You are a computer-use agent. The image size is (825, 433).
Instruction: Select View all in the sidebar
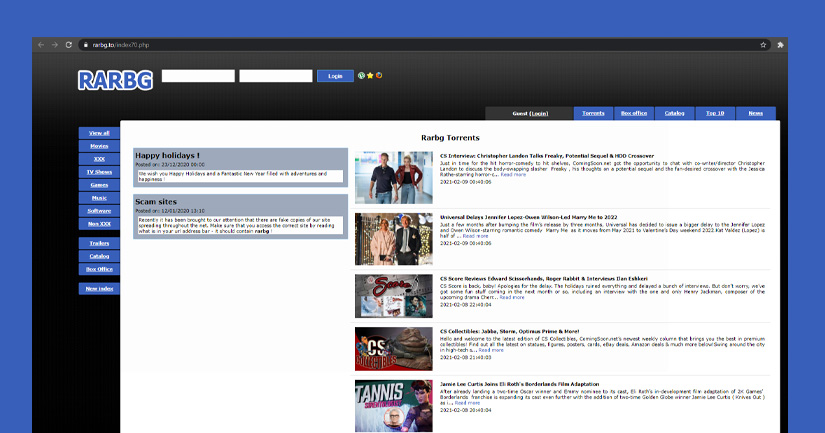click(x=99, y=133)
